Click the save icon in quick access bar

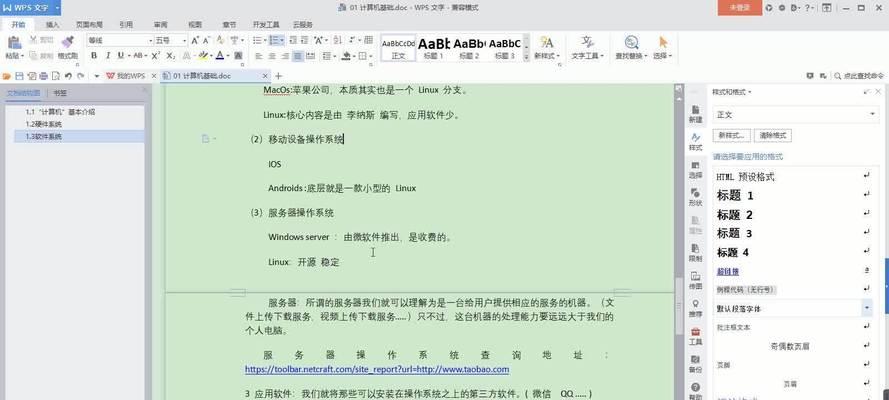[x=19, y=76]
